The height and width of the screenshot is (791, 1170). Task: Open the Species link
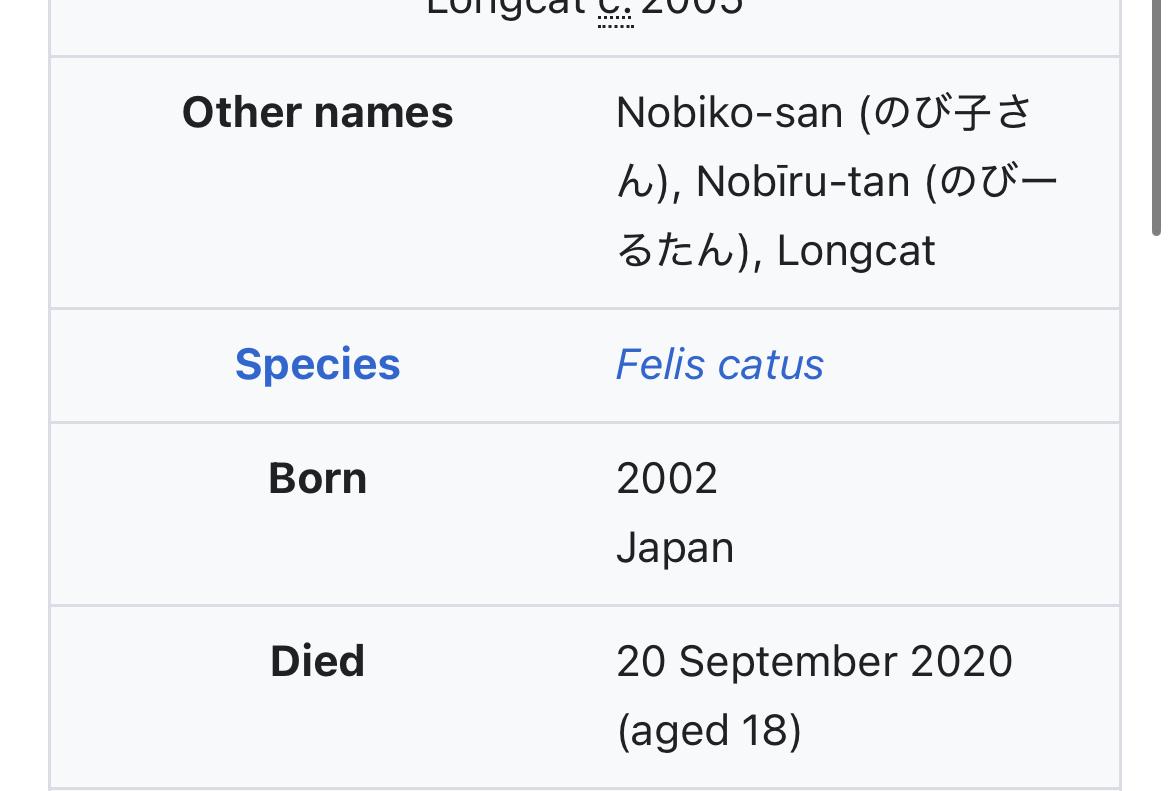tap(317, 365)
